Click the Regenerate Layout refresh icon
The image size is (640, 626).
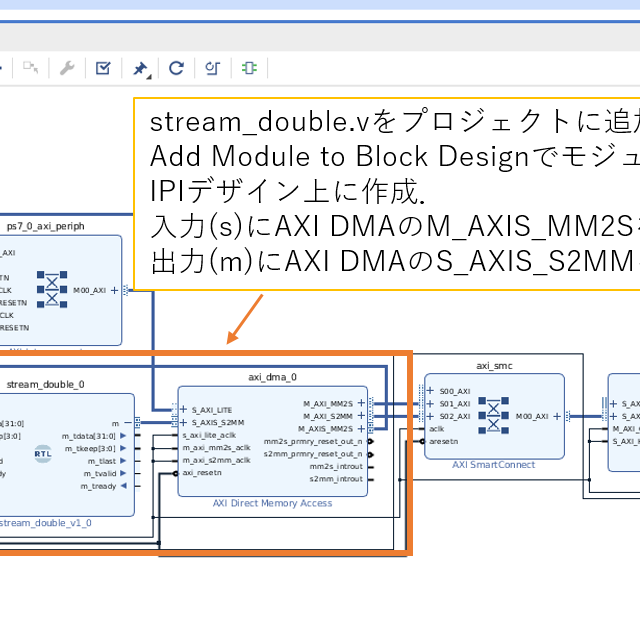pyautogui.click(x=176, y=68)
